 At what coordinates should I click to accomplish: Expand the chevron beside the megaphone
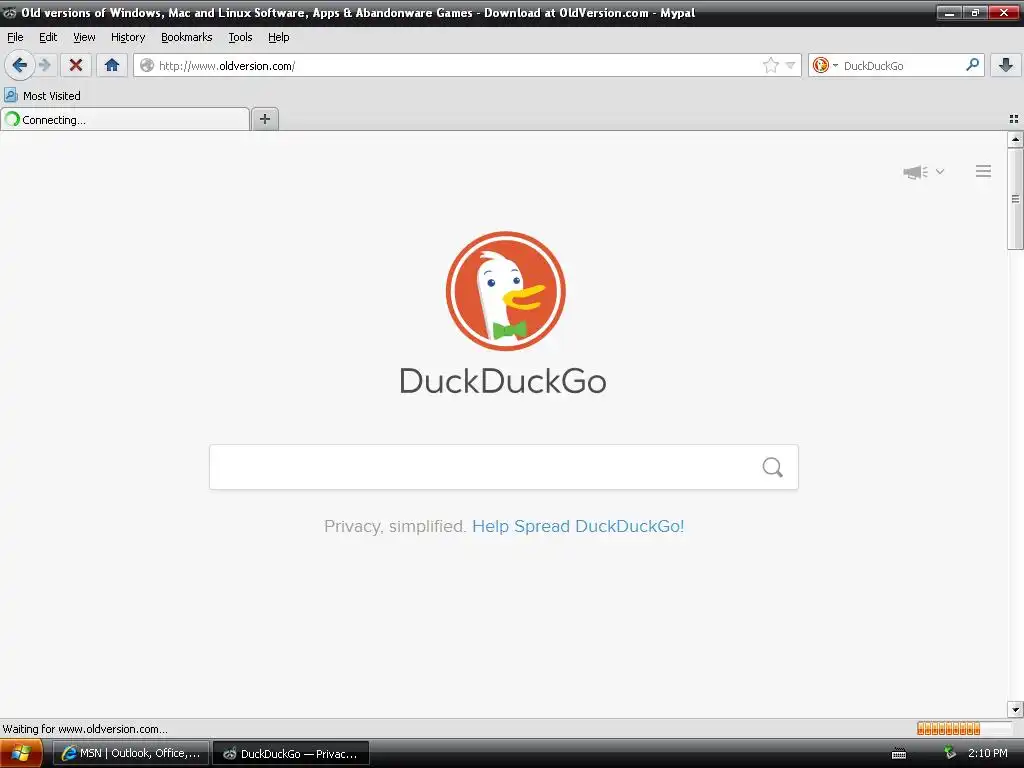pos(940,172)
